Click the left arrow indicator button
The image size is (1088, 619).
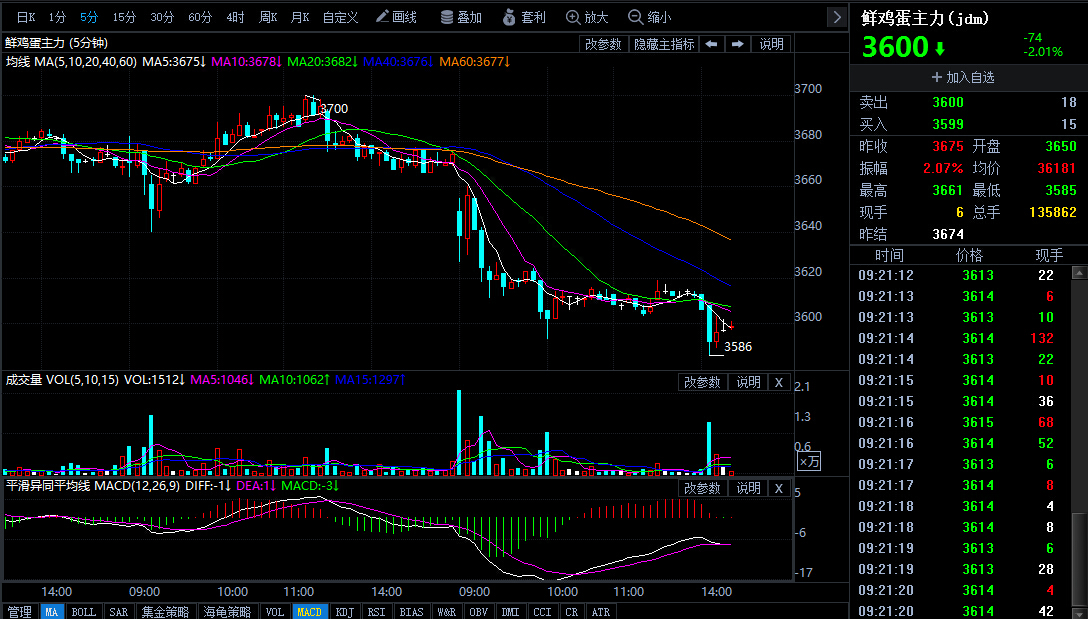point(711,44)
